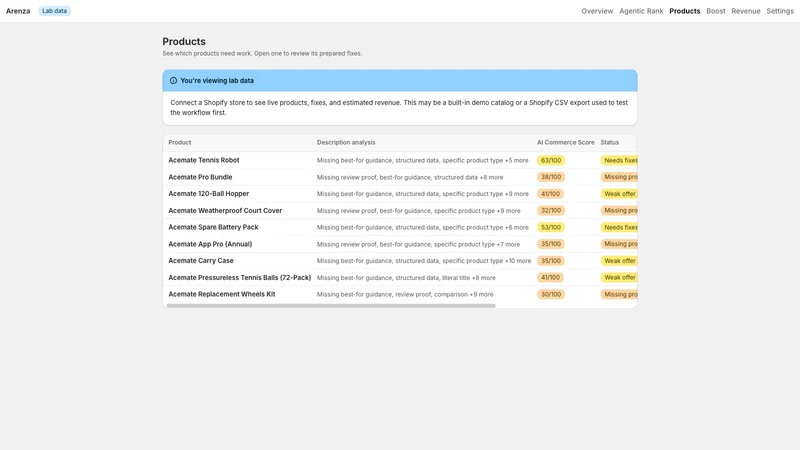Image resolution: width=800 pixels, height=450 pixels.
Task: Open Acemate Spare Battery Pack product
Action: (x=213, y=227)
